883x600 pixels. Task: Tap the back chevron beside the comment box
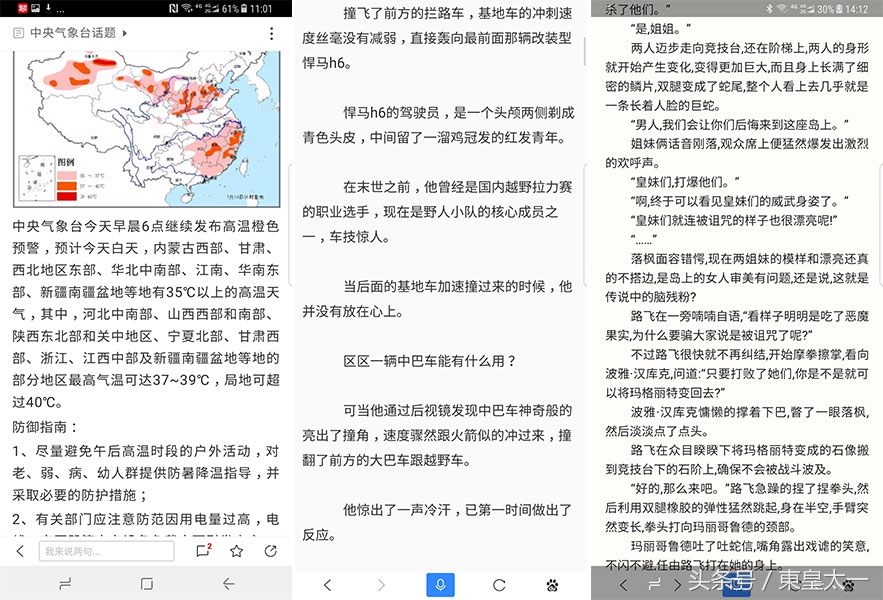(20, 551)
